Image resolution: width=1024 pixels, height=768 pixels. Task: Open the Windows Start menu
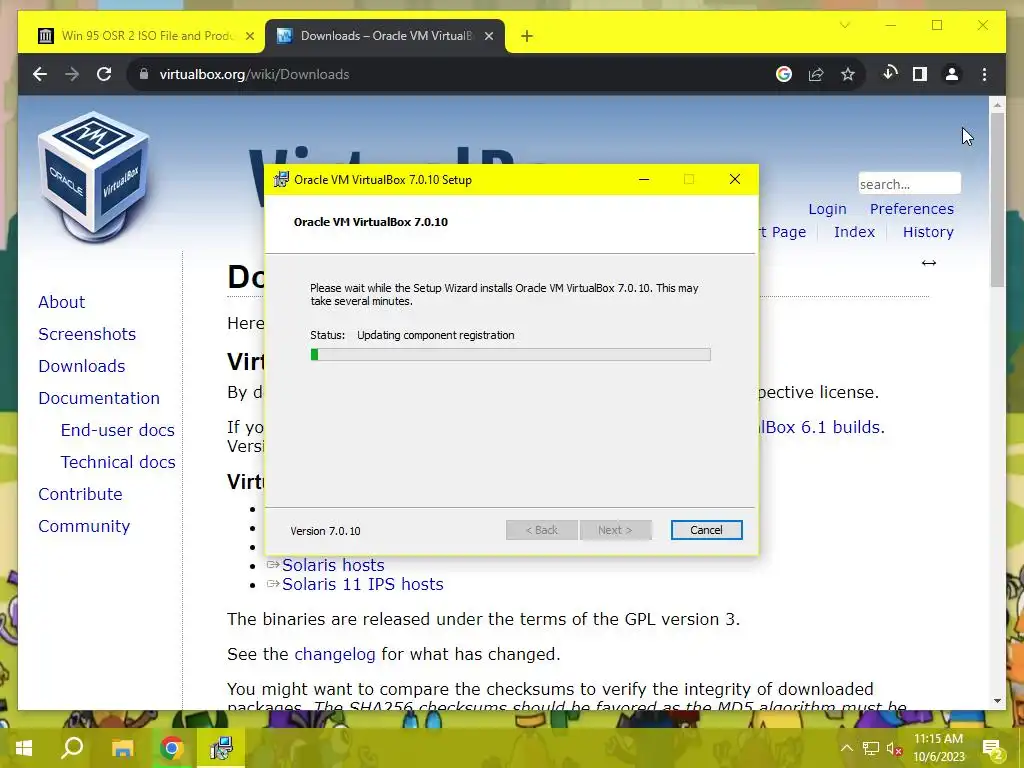pos(24,748)
